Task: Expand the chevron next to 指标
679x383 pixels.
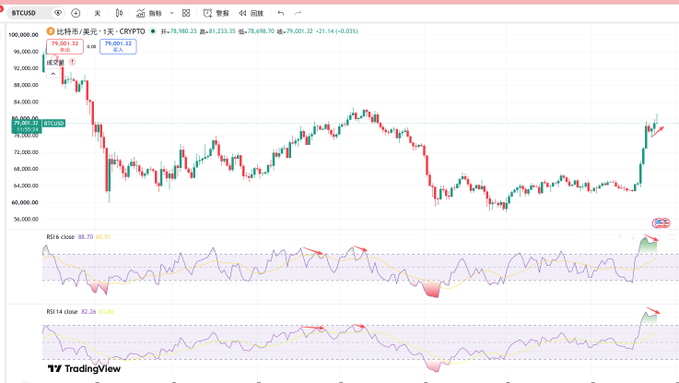Action: pos(171,13)
